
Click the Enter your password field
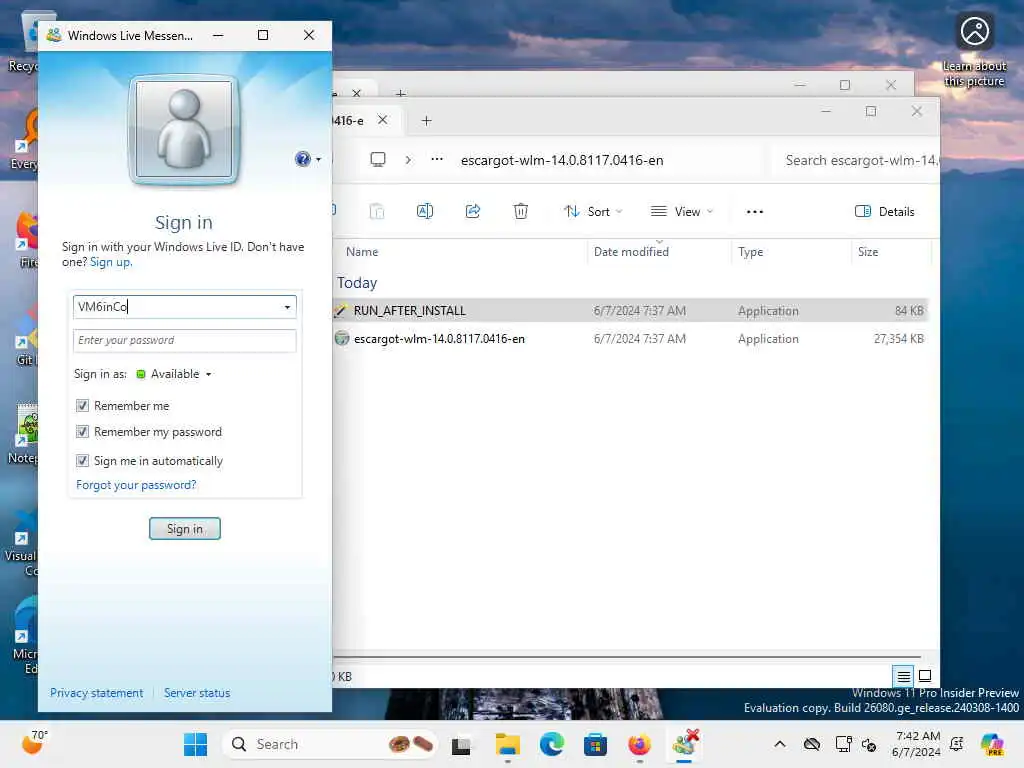coord(184,340)
